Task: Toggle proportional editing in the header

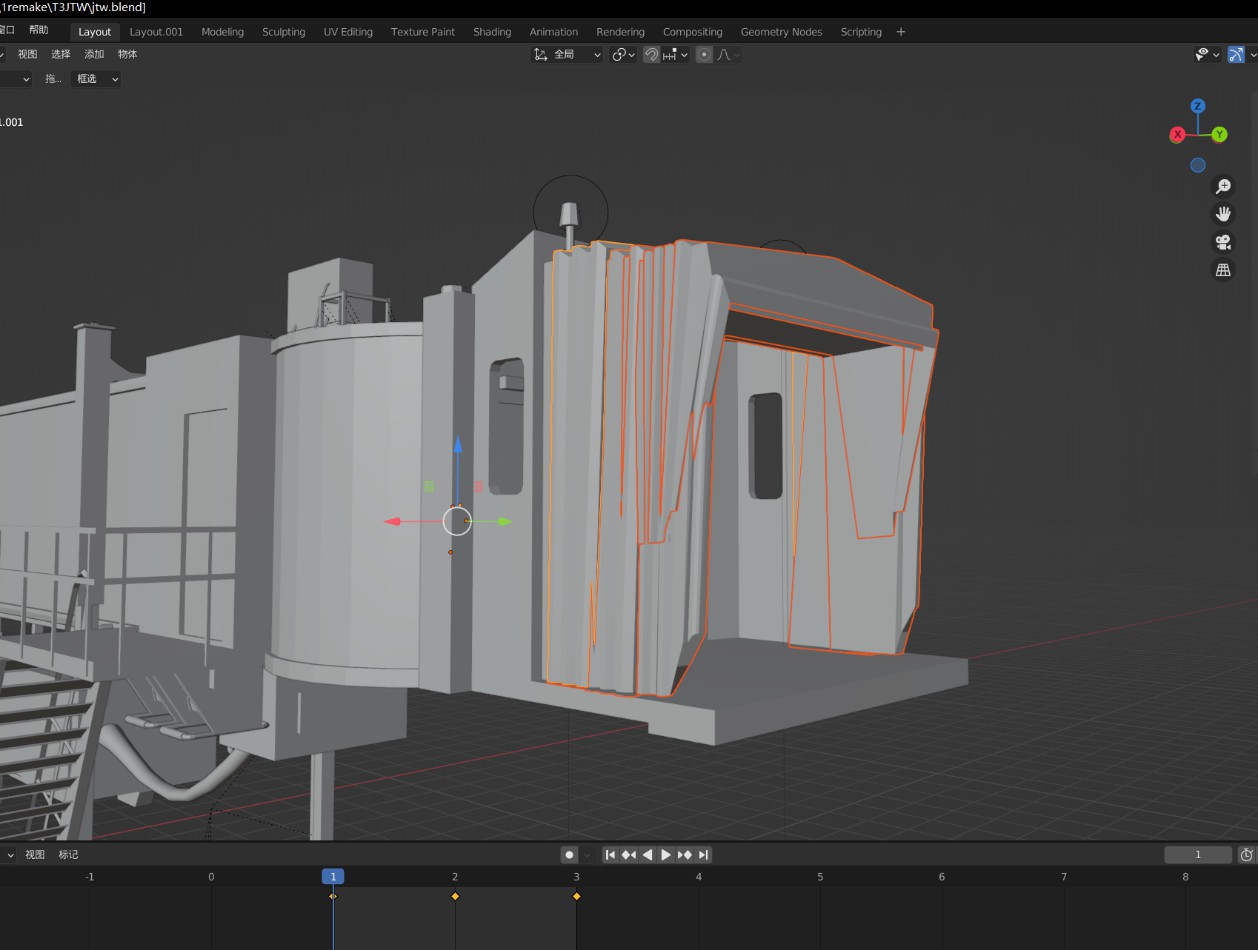Action: point(704,55)
